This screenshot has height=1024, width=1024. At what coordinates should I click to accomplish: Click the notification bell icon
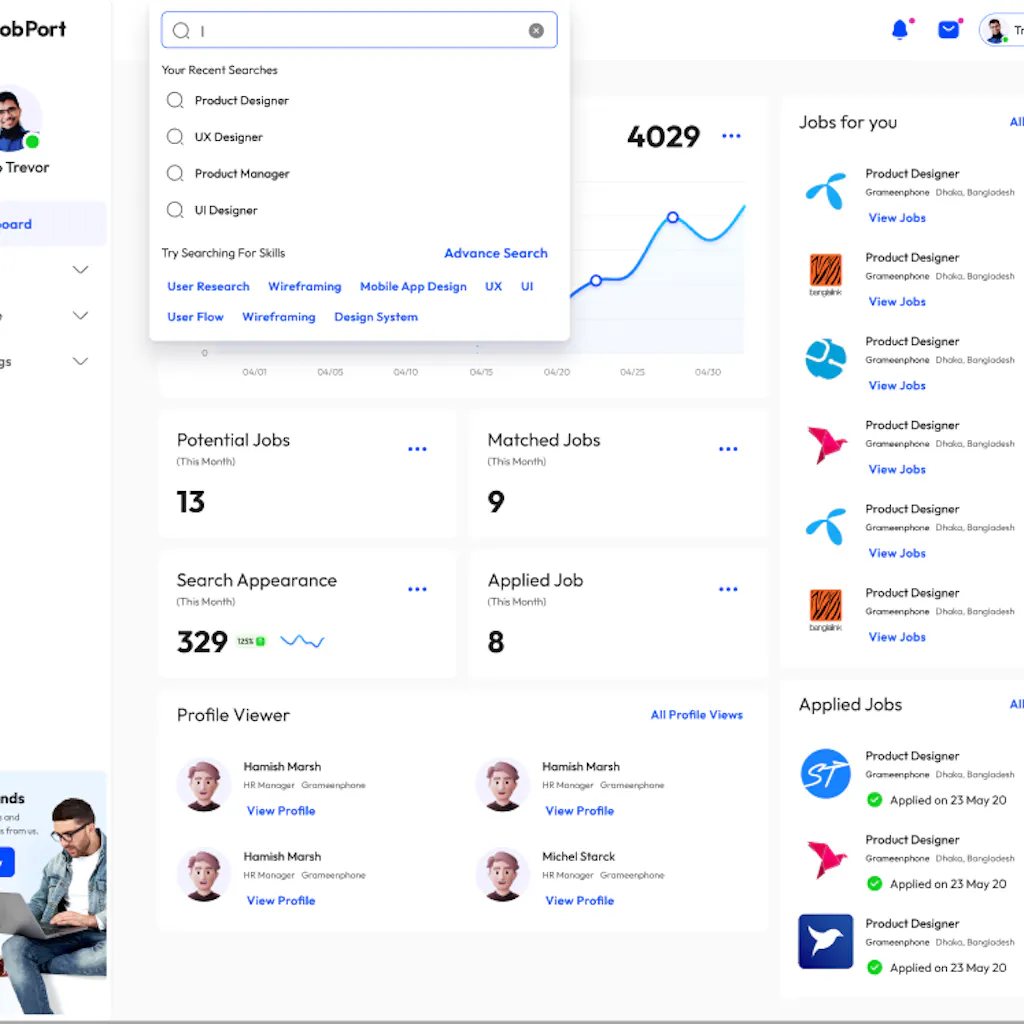coord(900,30)
